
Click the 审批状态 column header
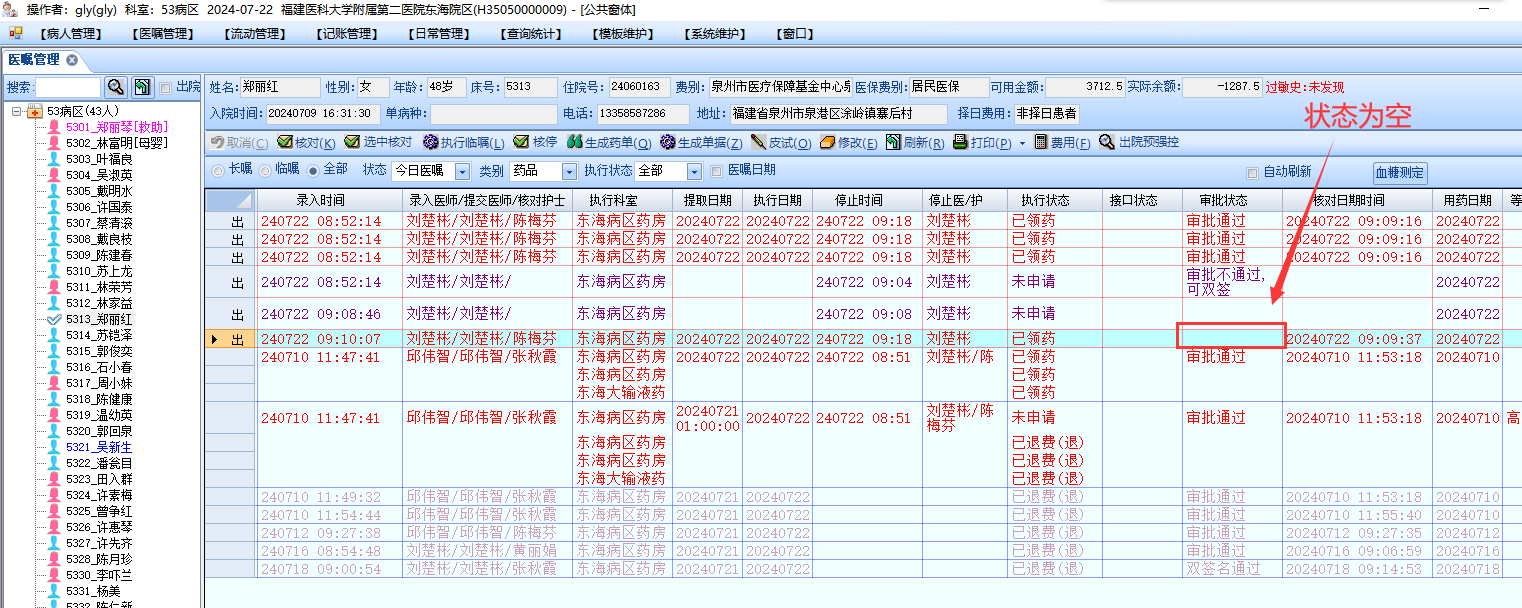coord(1233,200)
